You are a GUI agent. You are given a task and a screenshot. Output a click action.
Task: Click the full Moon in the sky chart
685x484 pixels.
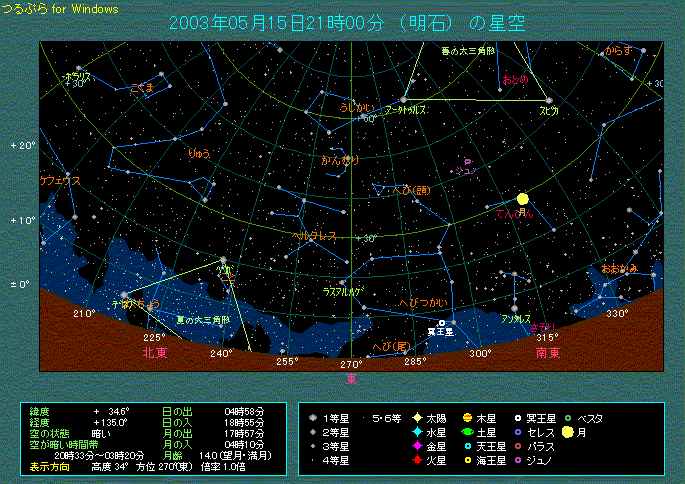(x=522, y=199)
